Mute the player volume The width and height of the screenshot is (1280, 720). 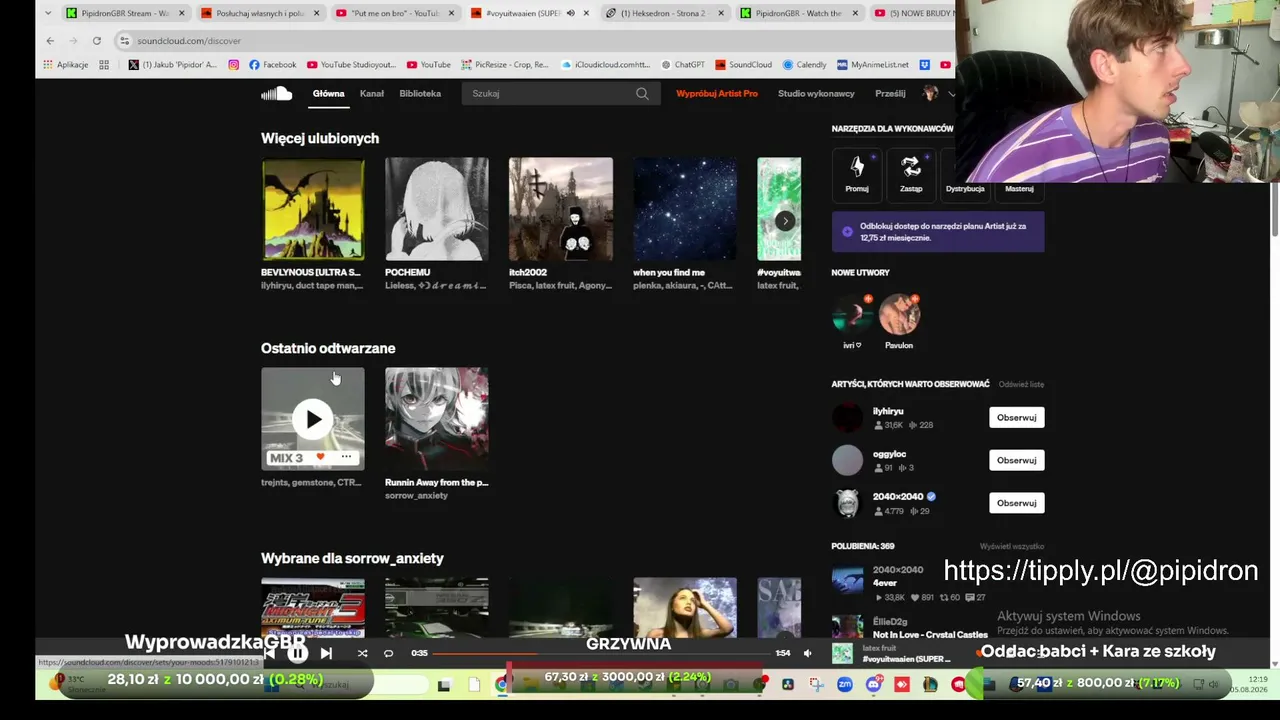[808, 654]
